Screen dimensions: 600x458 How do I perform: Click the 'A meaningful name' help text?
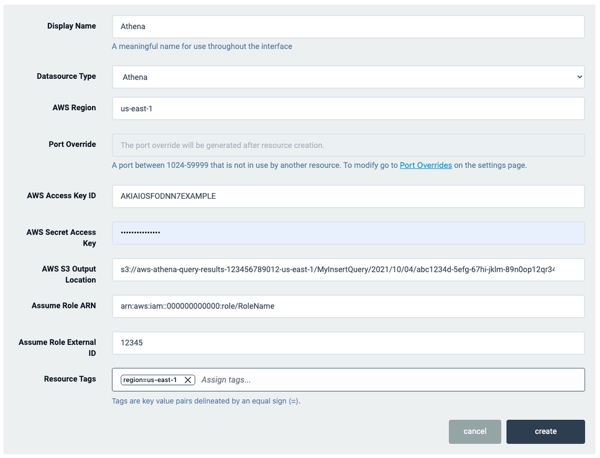tap(202, 46)
